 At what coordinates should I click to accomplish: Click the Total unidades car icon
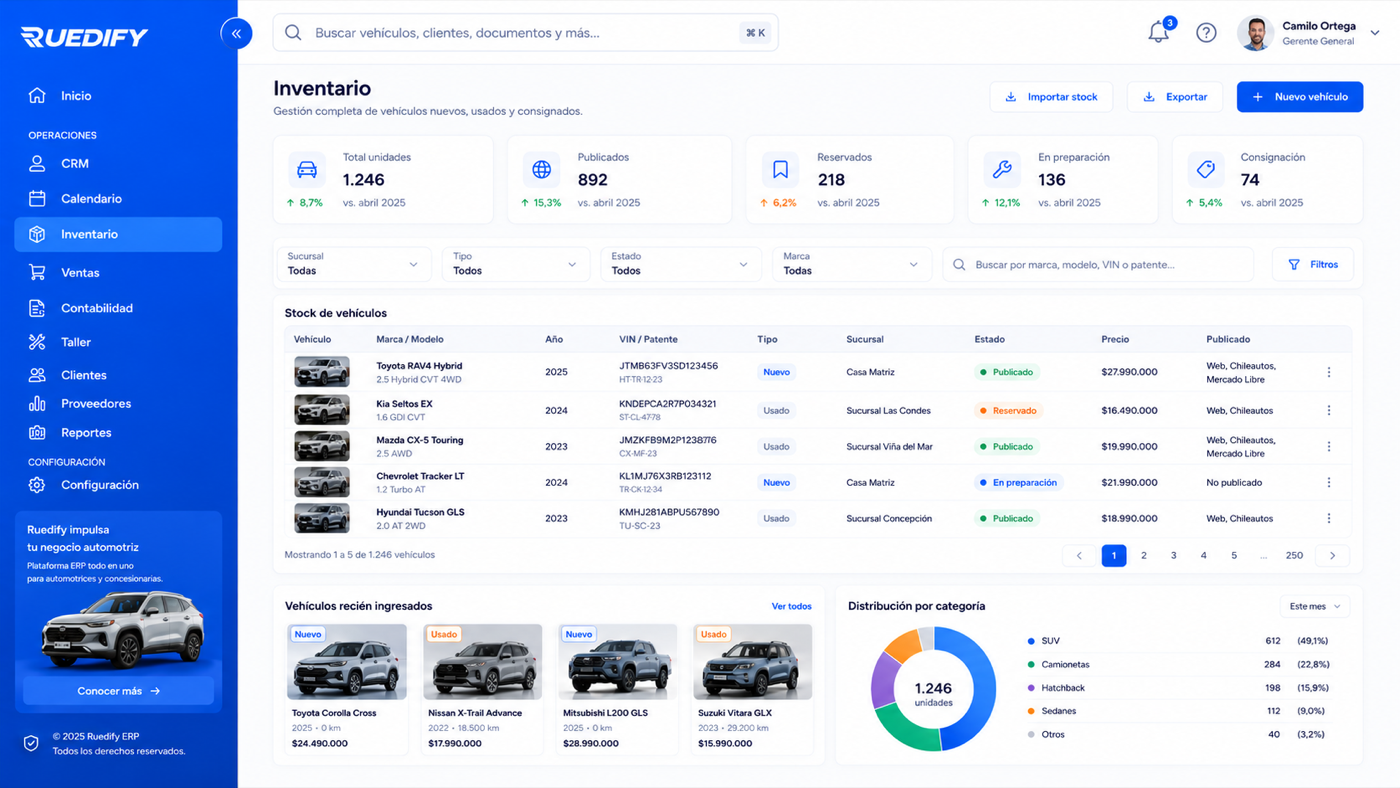coord(307,170)
